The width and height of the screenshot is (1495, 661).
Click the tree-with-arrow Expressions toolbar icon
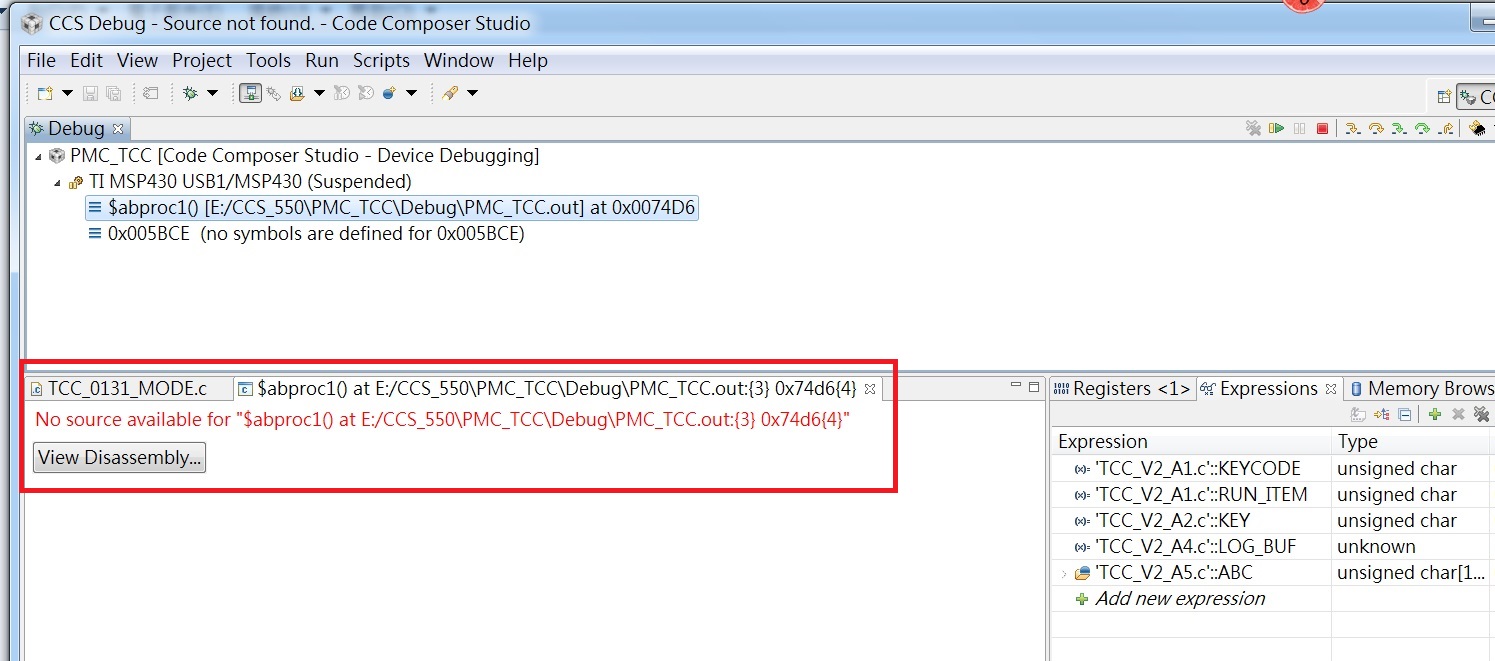click(x=1382, y=415)
